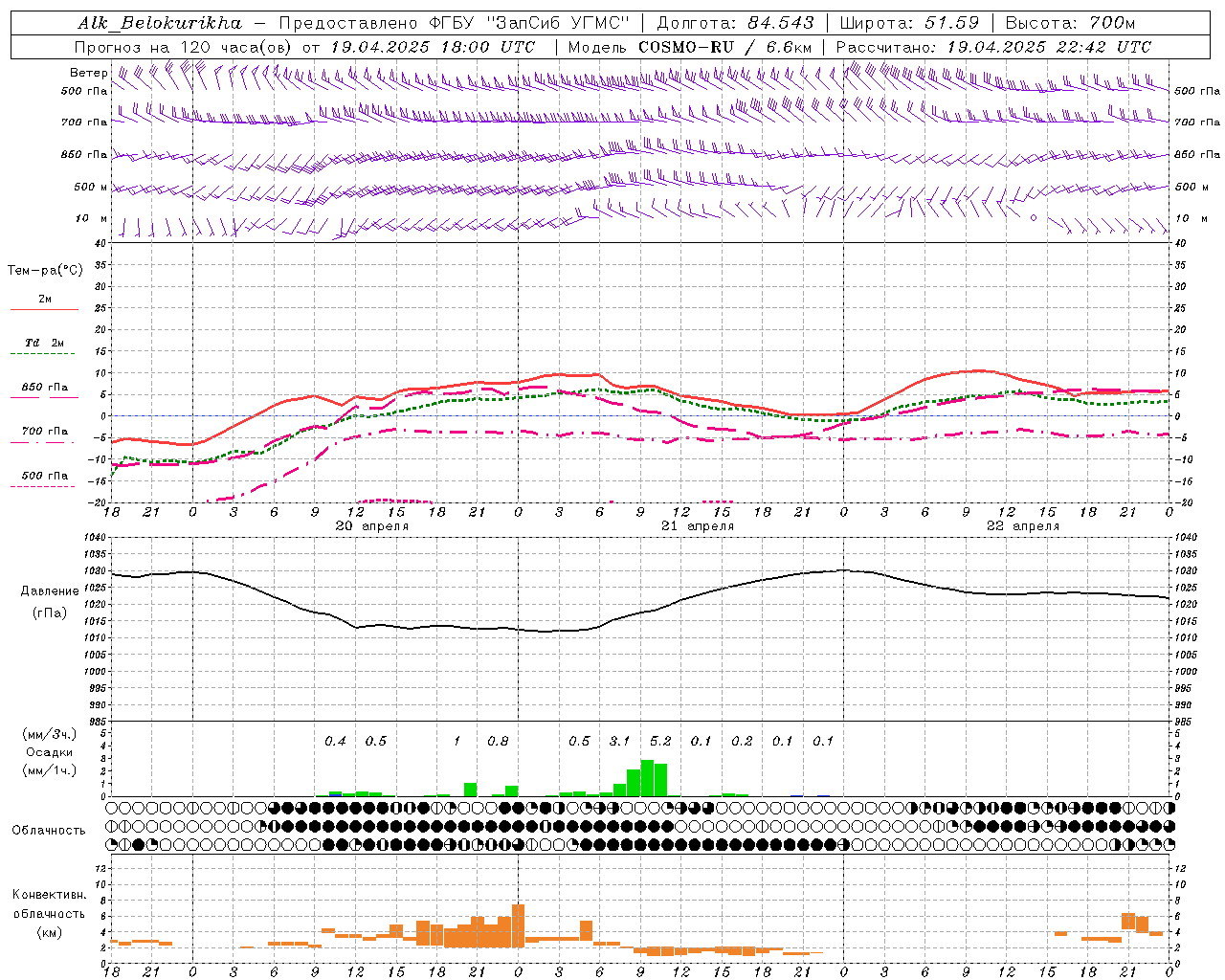Click the Давление pressure chart title
This screenshot has height=980, width=1225.
tap(50, 591)
